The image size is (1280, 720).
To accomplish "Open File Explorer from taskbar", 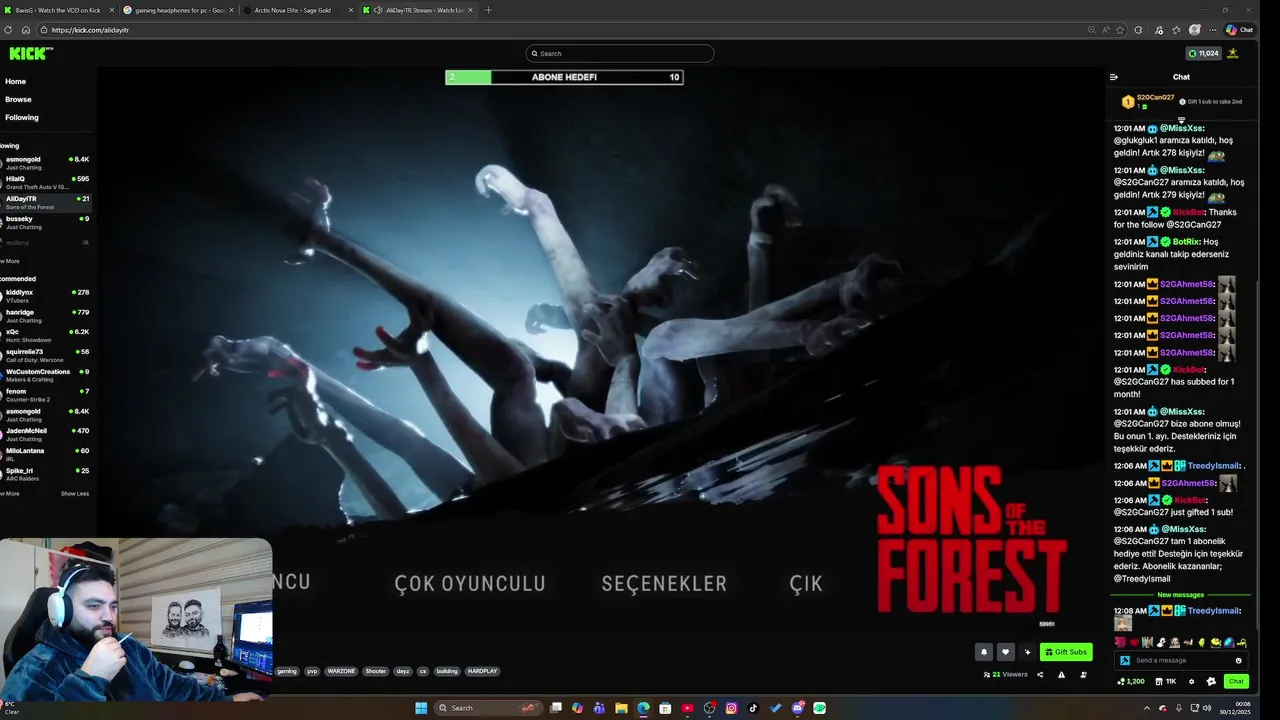I will pos(621,708).
